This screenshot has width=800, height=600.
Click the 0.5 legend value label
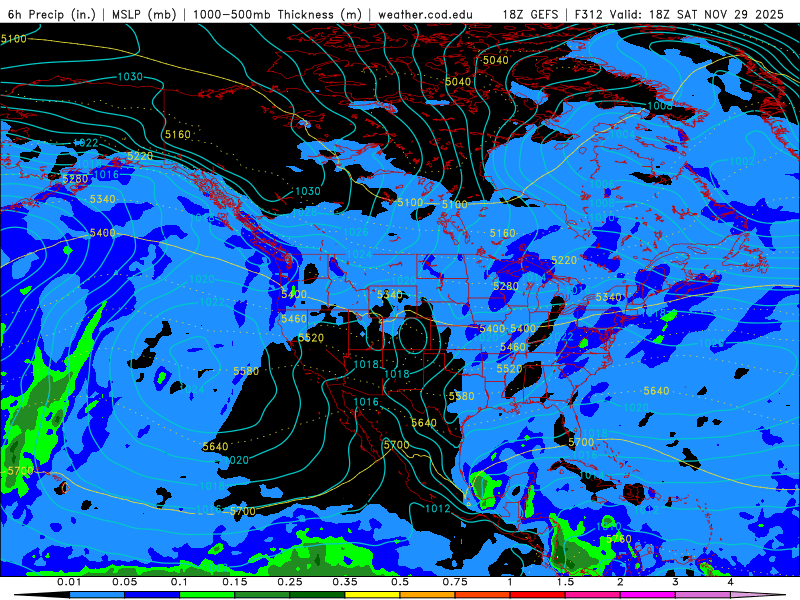400,582
